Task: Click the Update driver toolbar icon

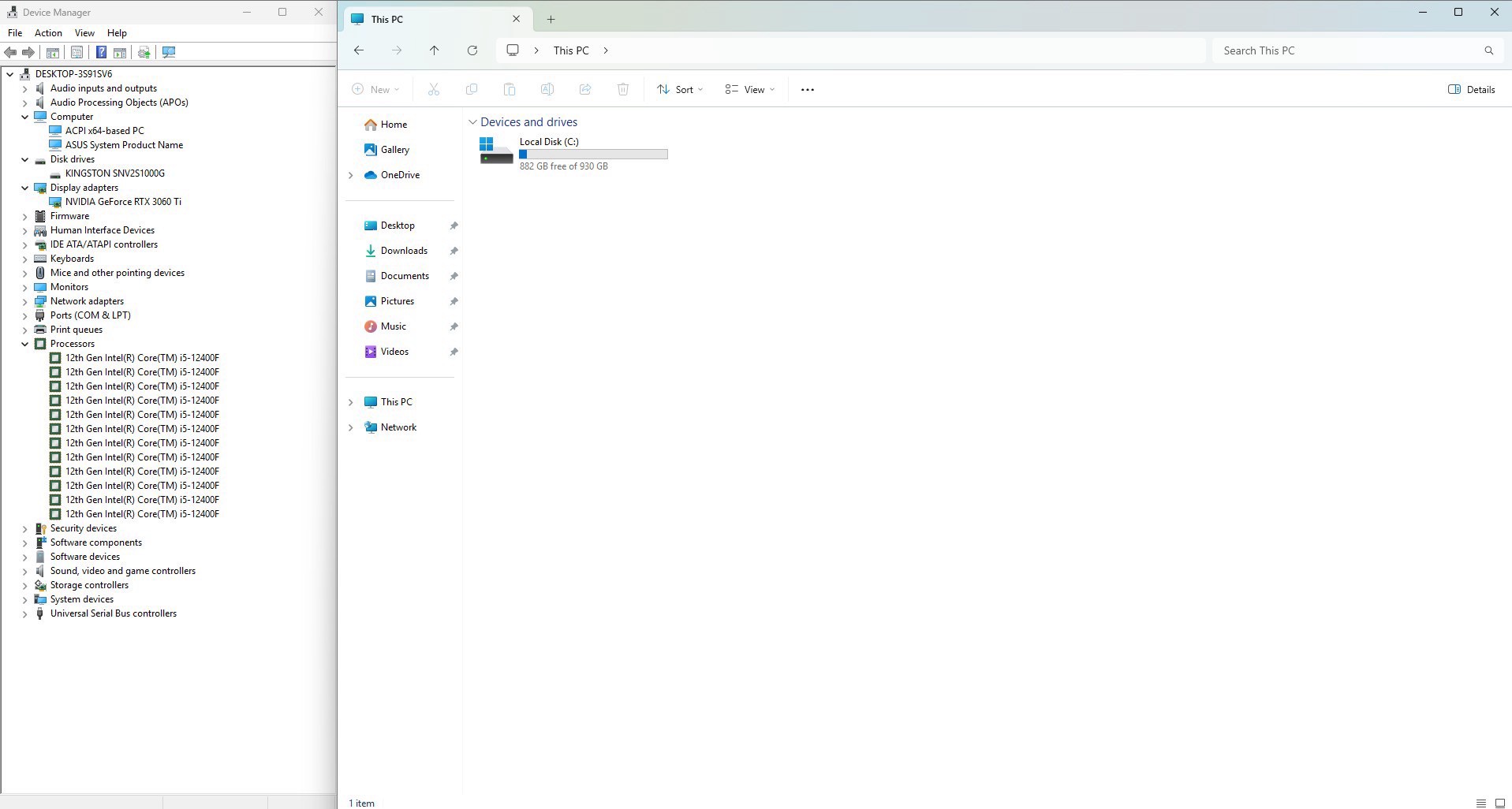Action: (144, 52)
